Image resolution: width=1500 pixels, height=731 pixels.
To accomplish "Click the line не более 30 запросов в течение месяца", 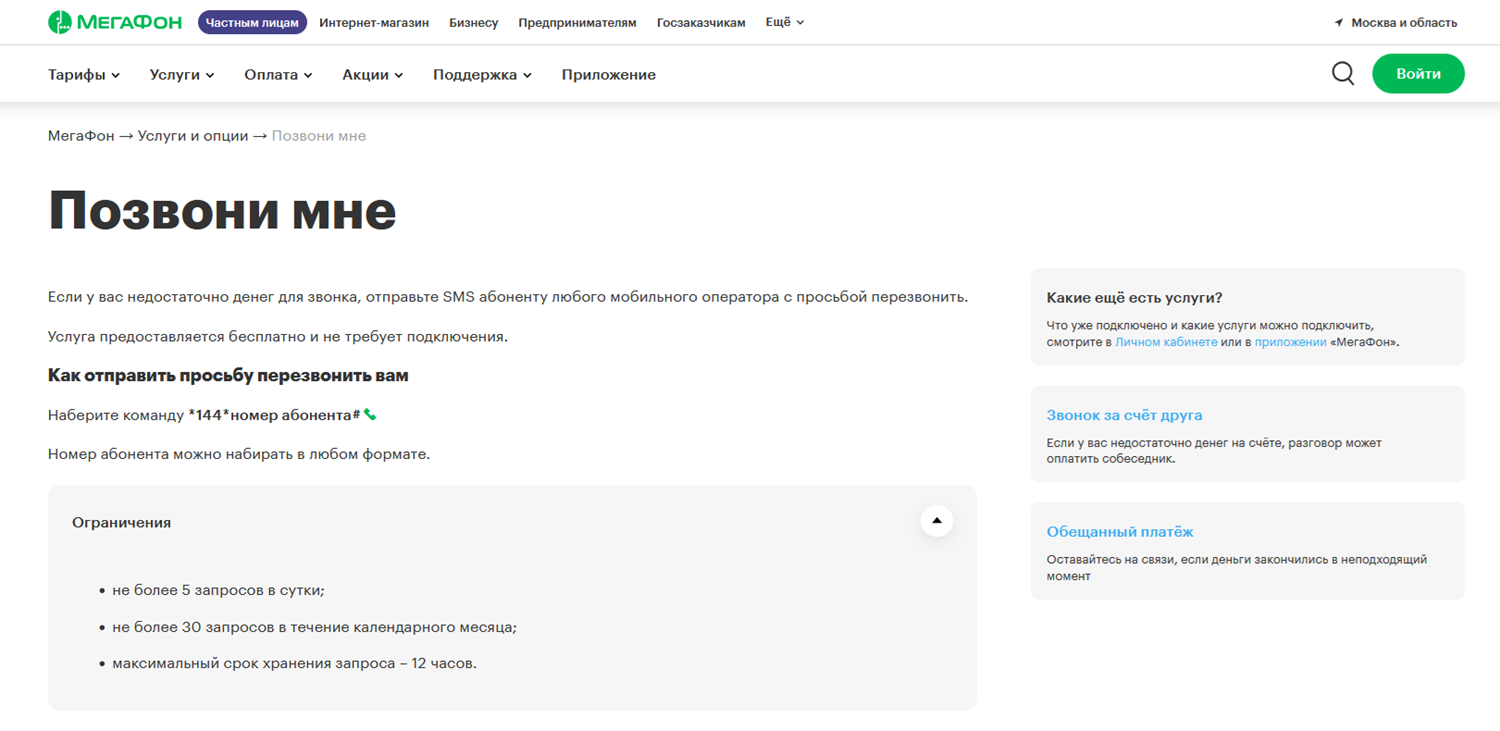I will (314, 627).
